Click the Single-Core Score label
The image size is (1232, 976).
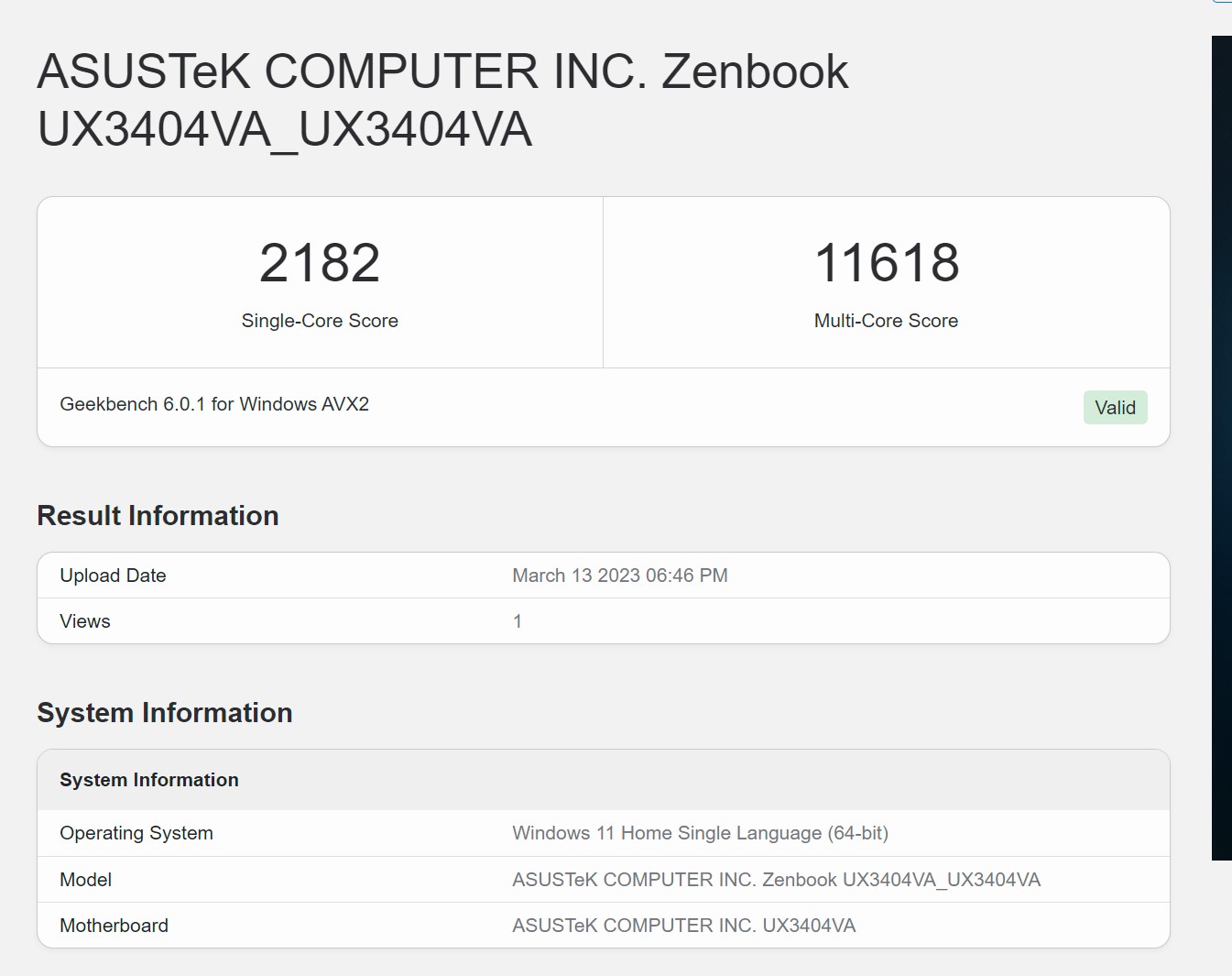320,321
